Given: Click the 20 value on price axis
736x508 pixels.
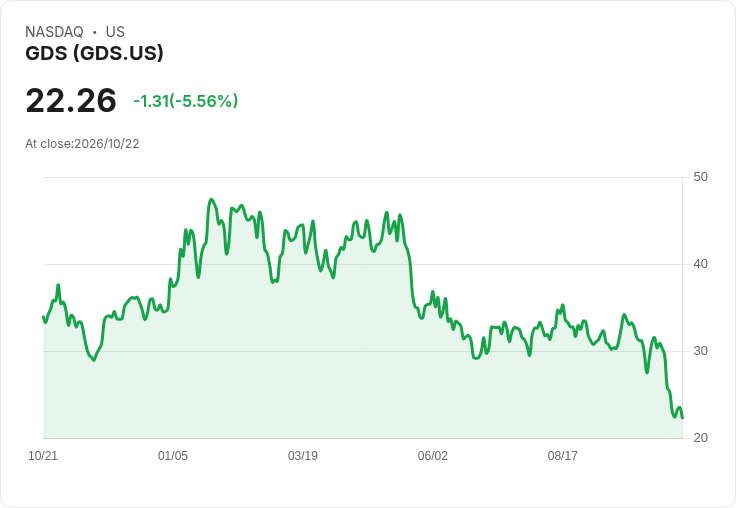Looking at the screenshot, I should 700,438.
